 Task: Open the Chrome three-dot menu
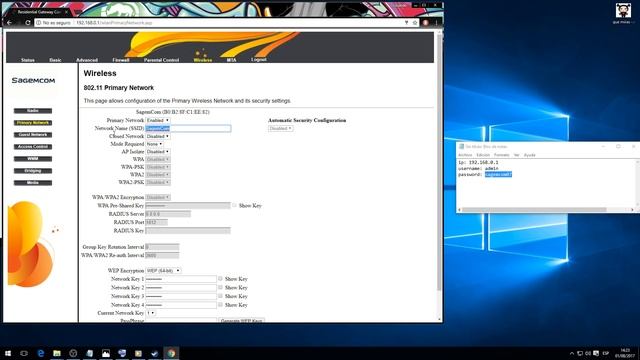coord(436,23)
